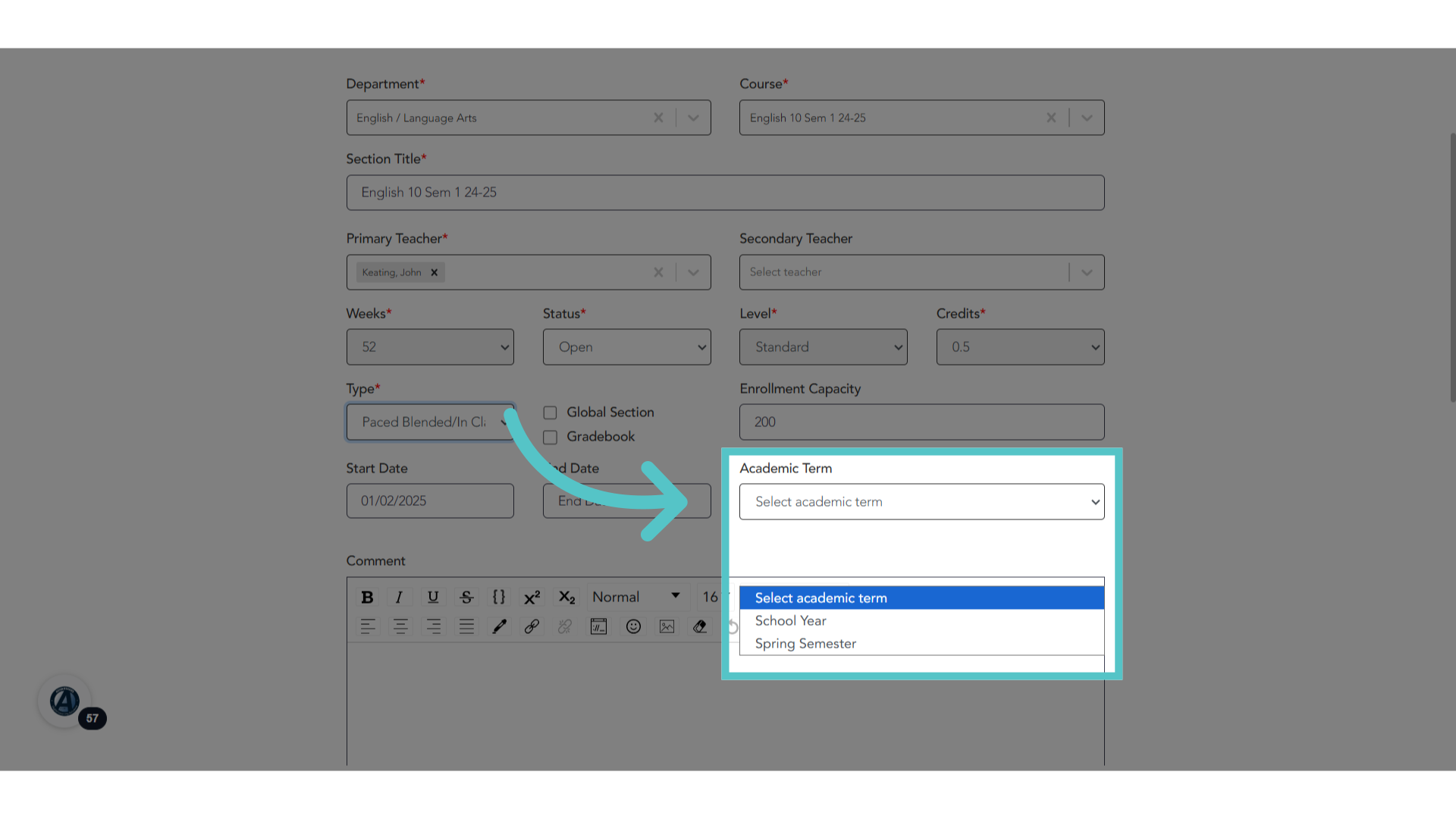Click the Superscript icon
The image size is (1456, 819).
point(532,597)
